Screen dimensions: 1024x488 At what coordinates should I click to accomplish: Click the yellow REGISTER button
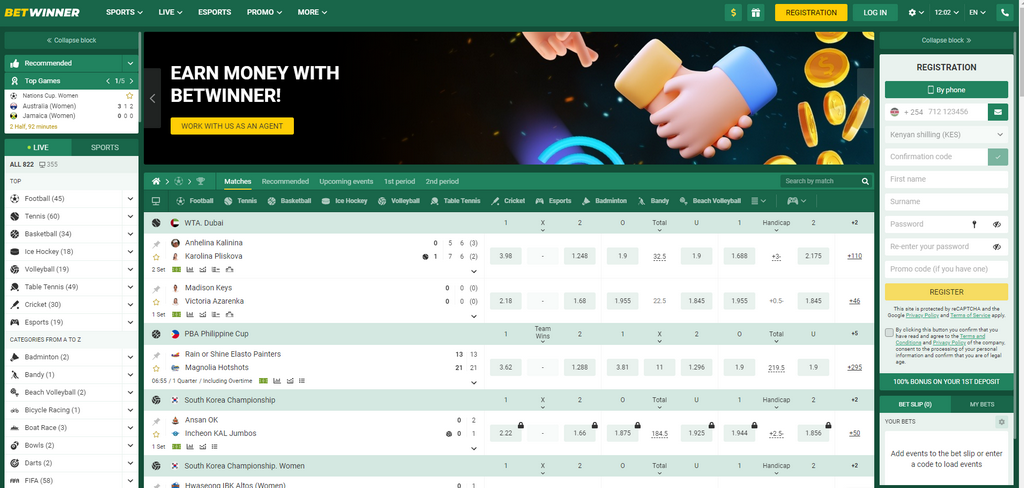pos(946,292)
